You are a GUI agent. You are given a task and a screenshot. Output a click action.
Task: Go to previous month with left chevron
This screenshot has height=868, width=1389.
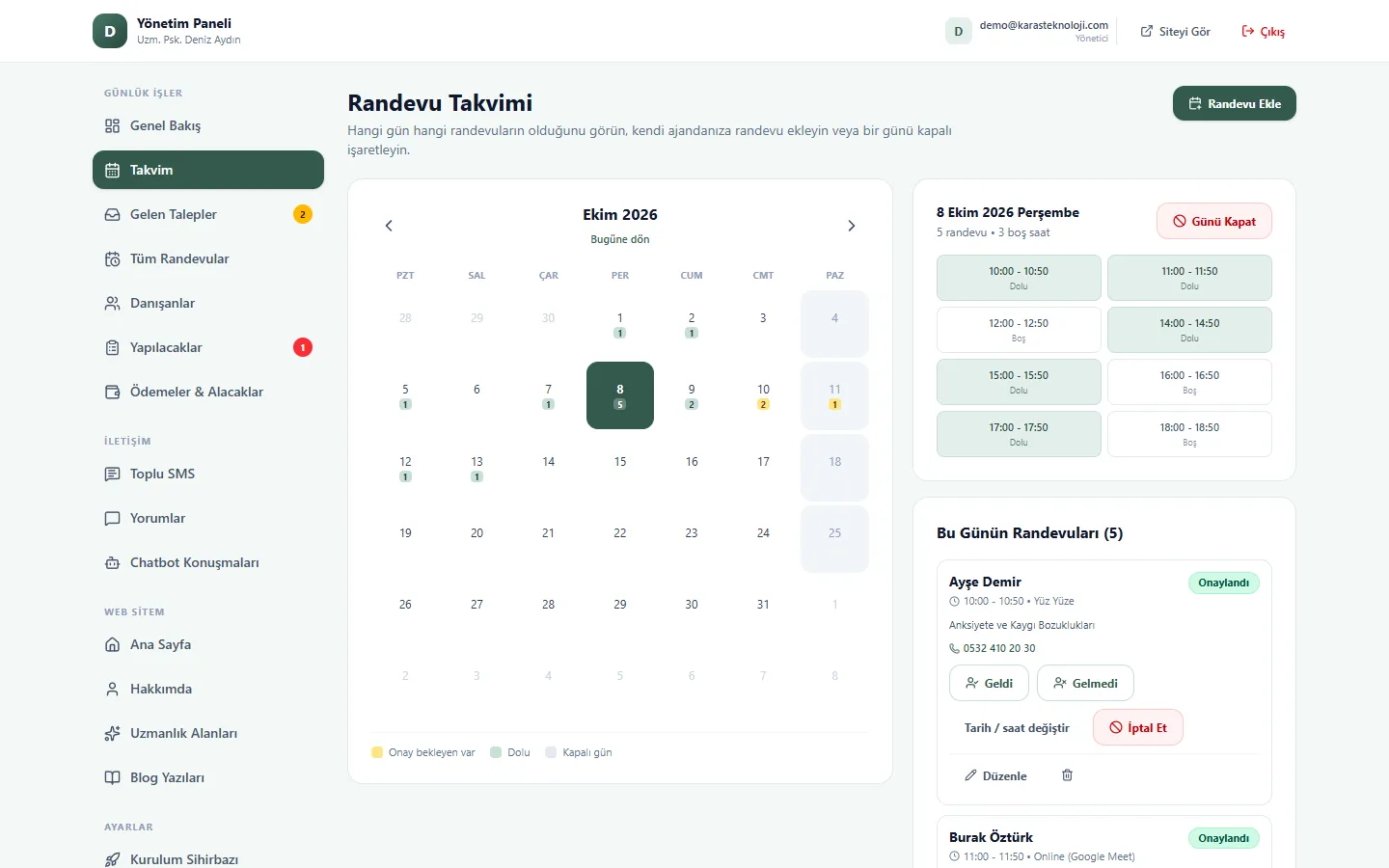(389, 226)
